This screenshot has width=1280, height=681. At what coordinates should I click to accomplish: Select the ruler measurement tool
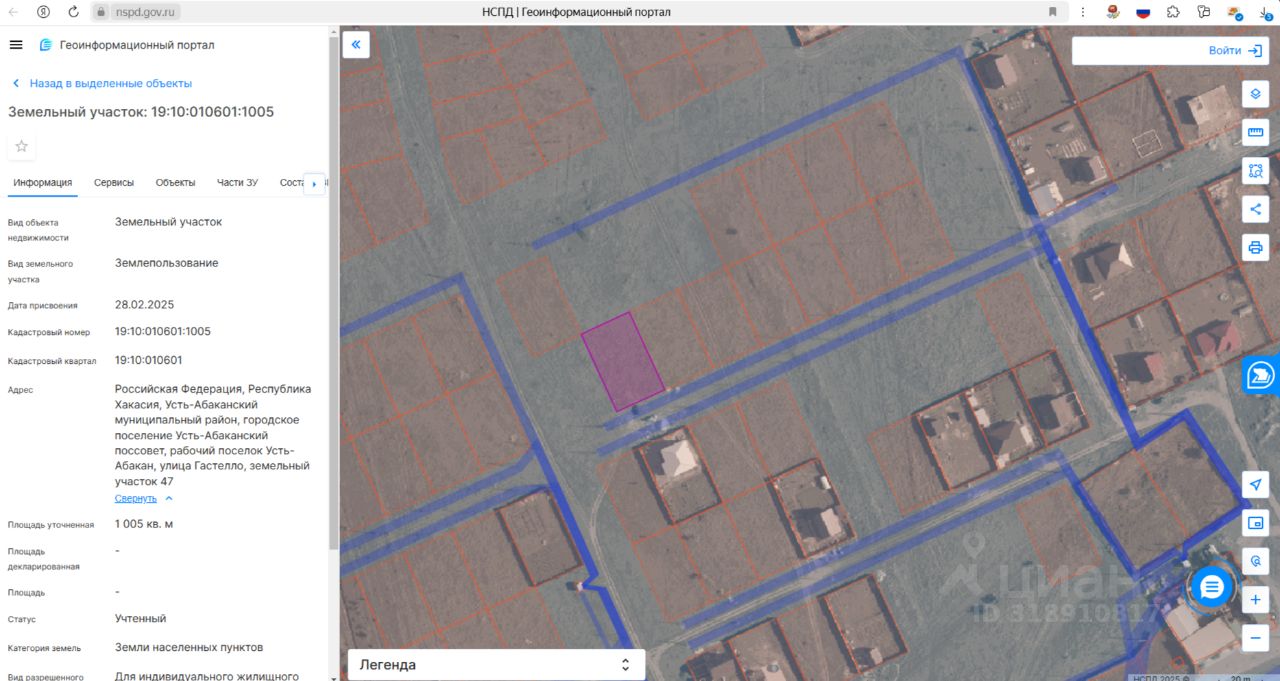1256,132
